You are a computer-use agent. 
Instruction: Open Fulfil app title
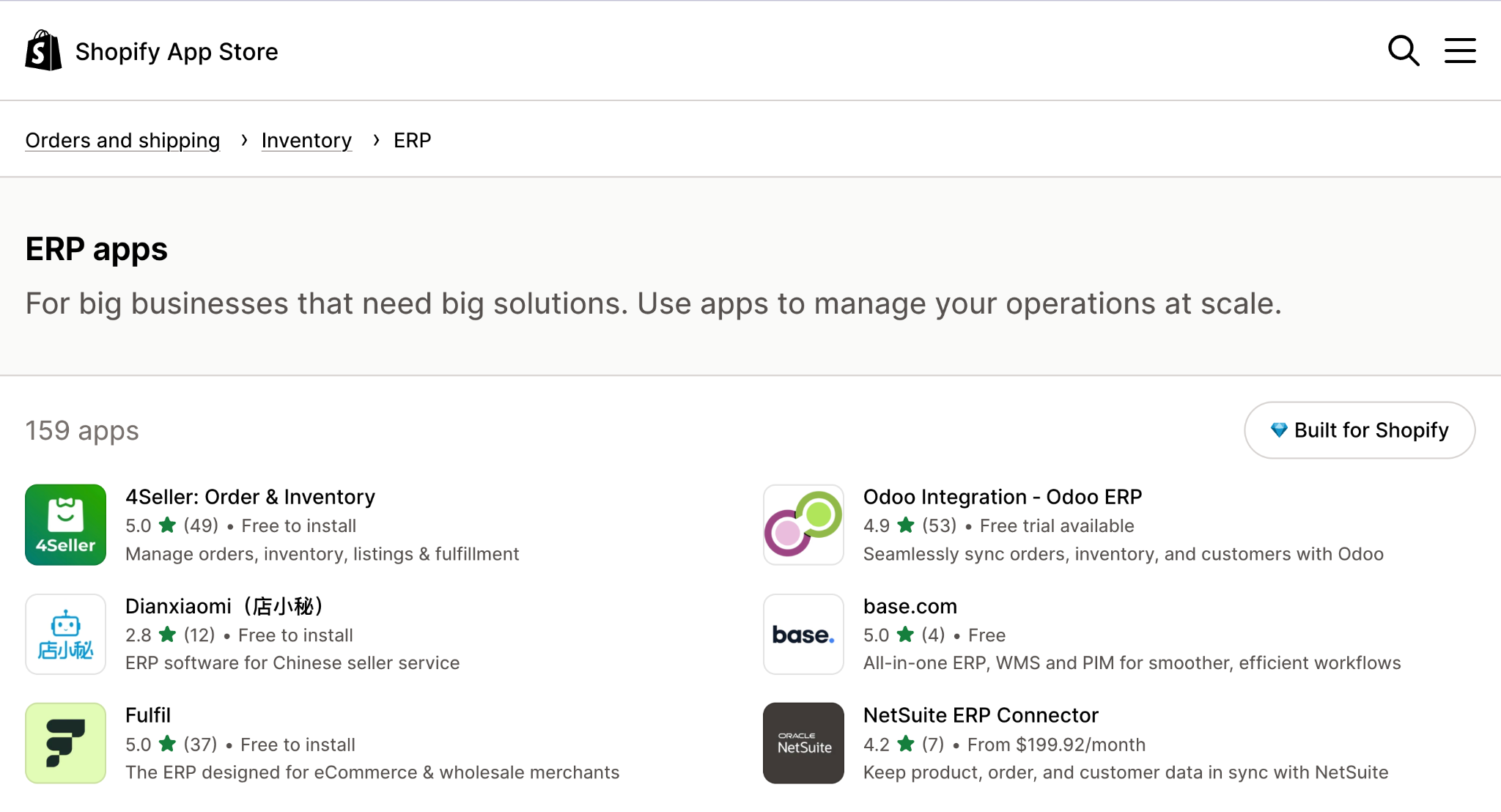click(x=148, y=715)
